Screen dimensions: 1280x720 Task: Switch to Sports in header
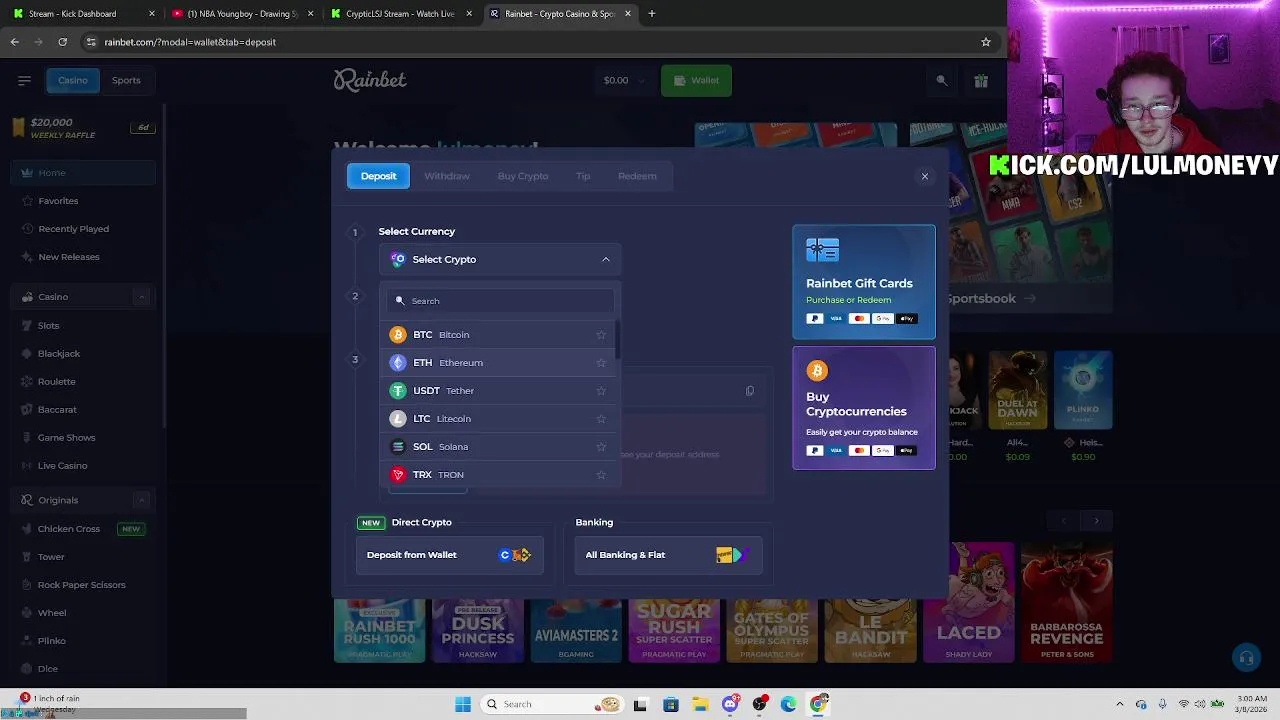point(126,80)
